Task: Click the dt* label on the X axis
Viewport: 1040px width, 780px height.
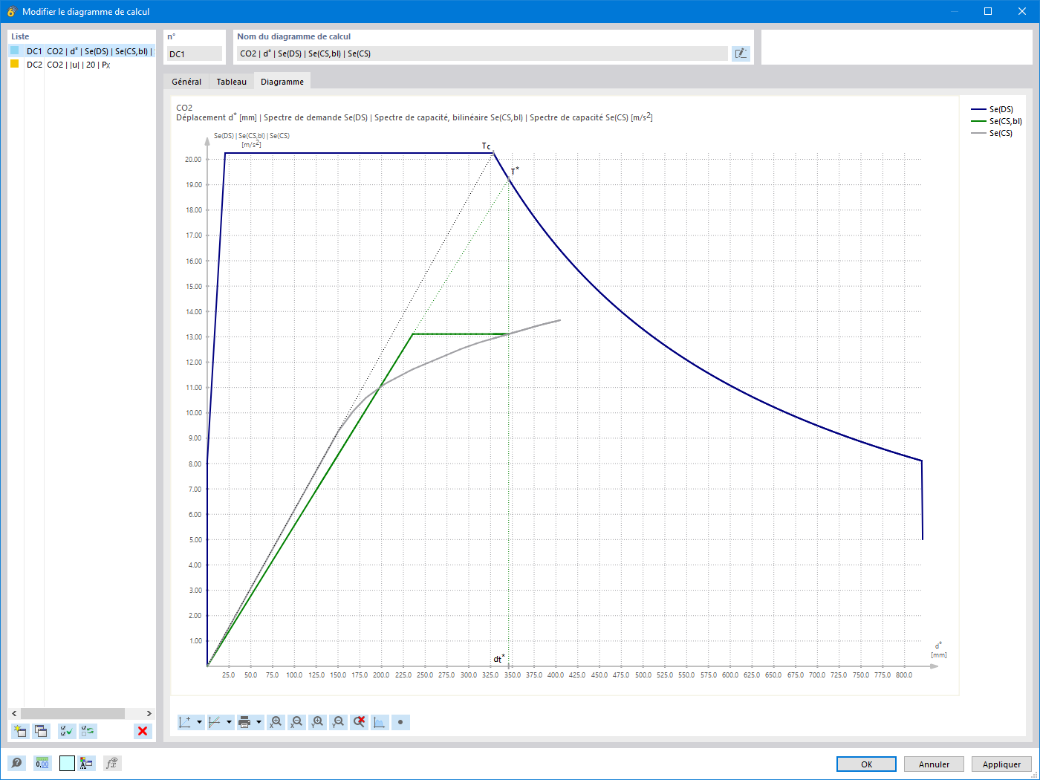Action: tap(499, 659)
